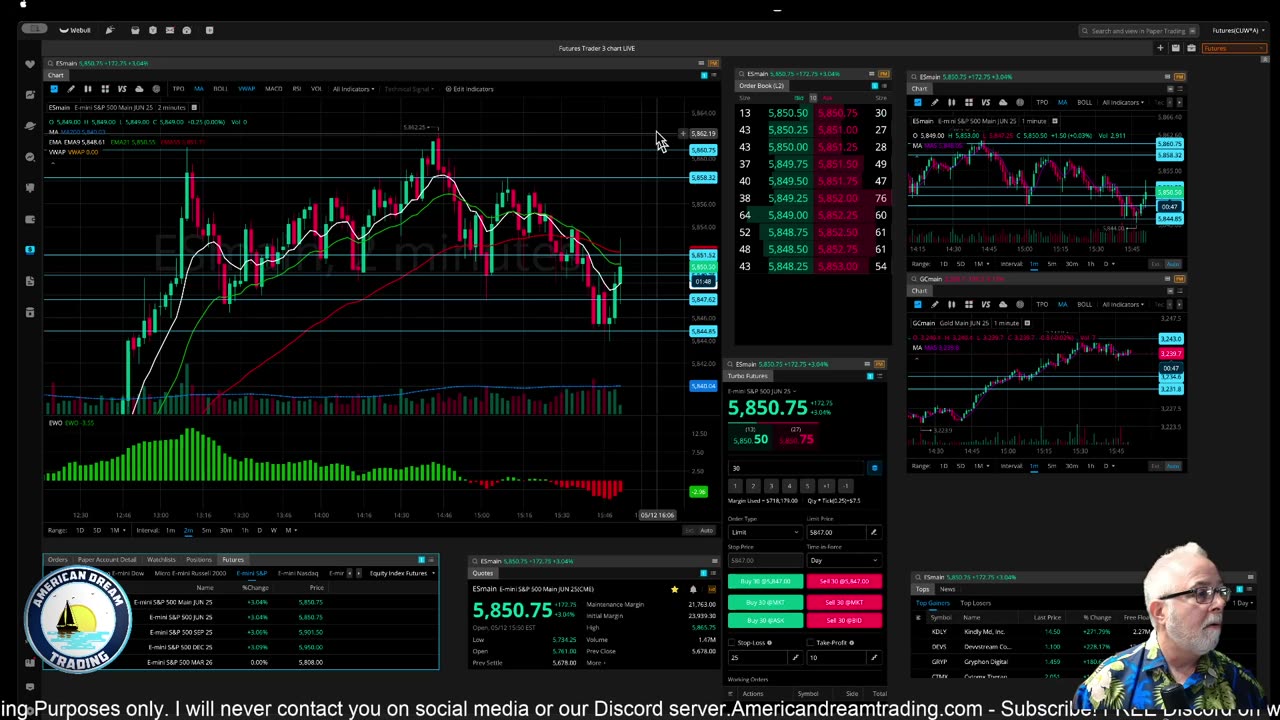Viewport: 1280px width, 720px height.
Task: Click the star favorite icon in Quotes panel
Action: (x=674, y=589)
